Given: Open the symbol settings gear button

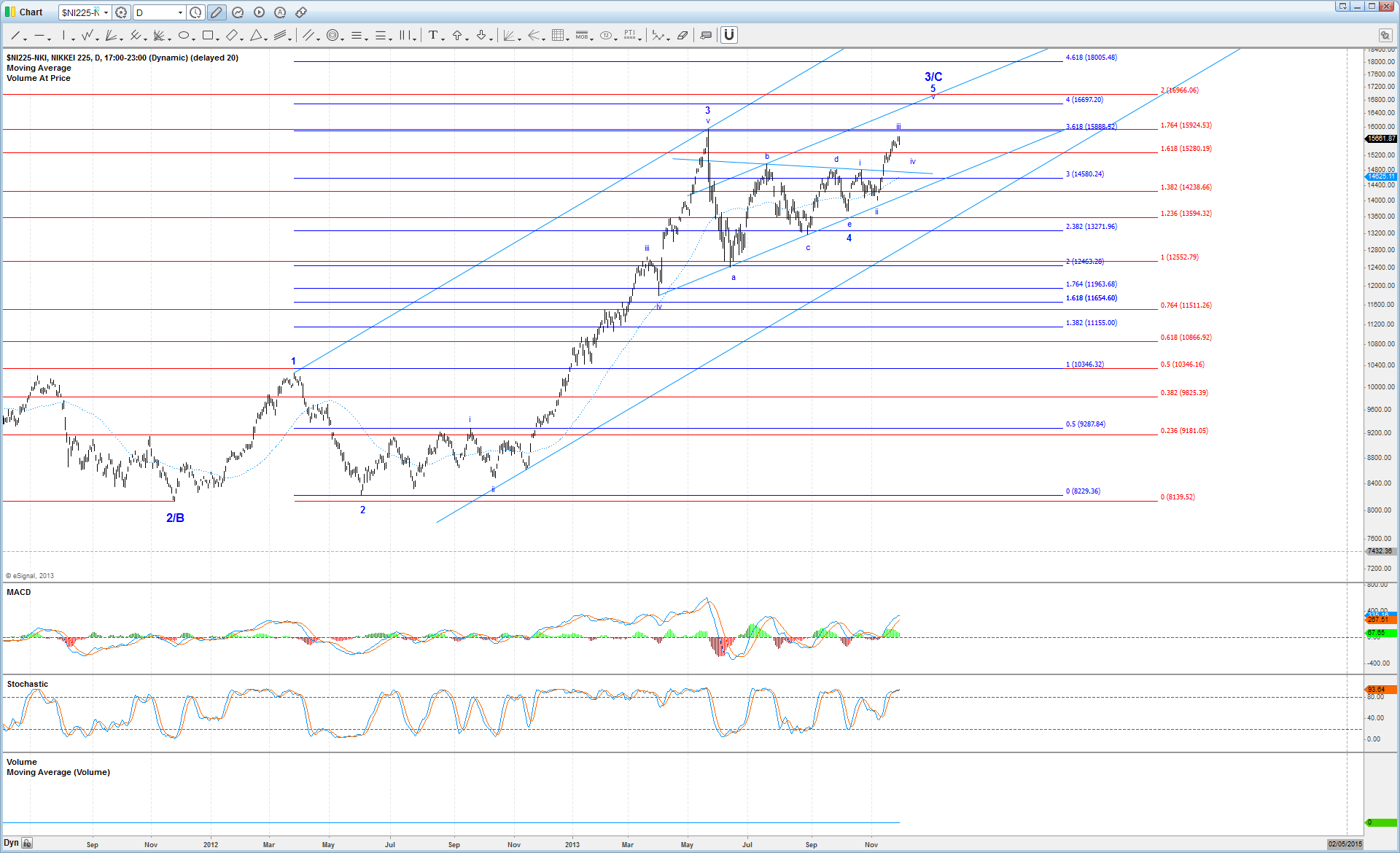Looking at the screenshot, I should (x=122, y=12).
